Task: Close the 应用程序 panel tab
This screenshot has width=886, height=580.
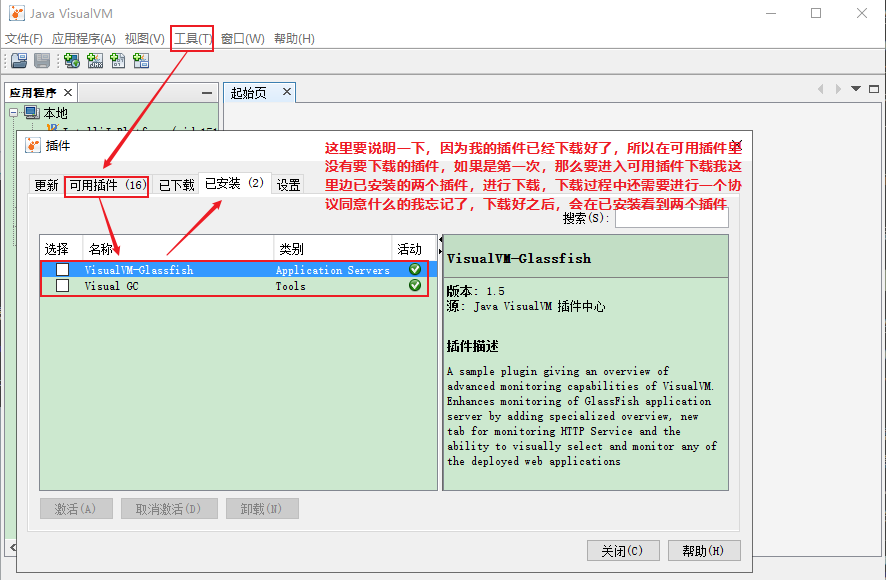Action: coord(68,93)
